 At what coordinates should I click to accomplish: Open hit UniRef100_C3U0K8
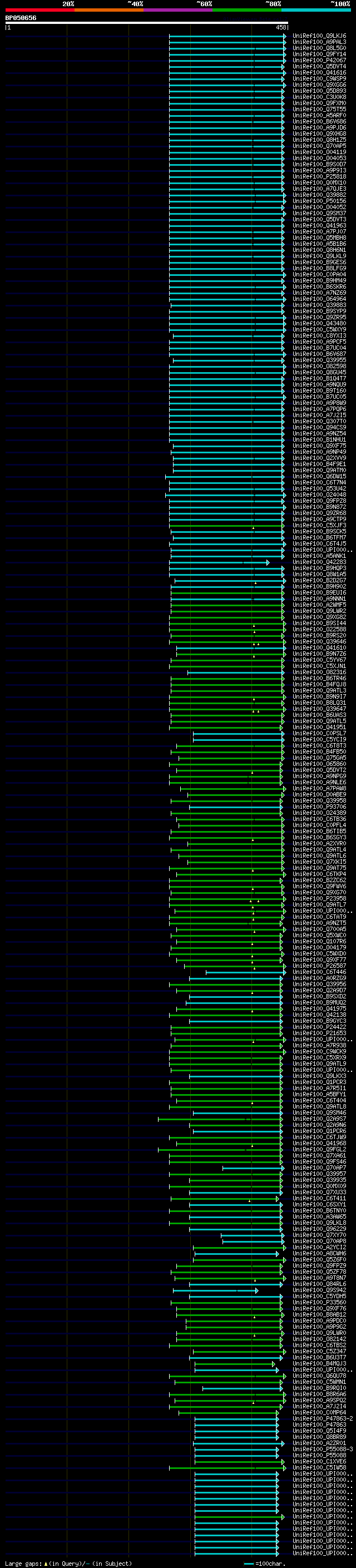tap(319, 97)
